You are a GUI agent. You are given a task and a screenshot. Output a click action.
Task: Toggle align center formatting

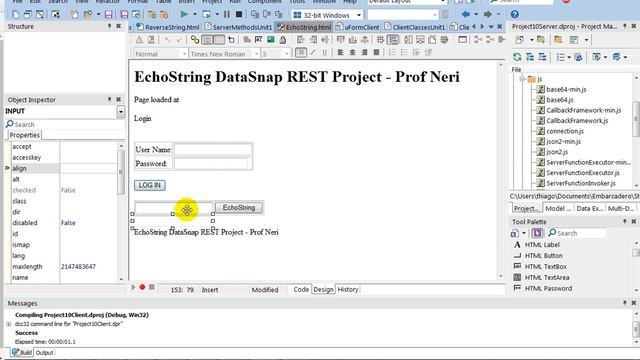coord(352,53)
